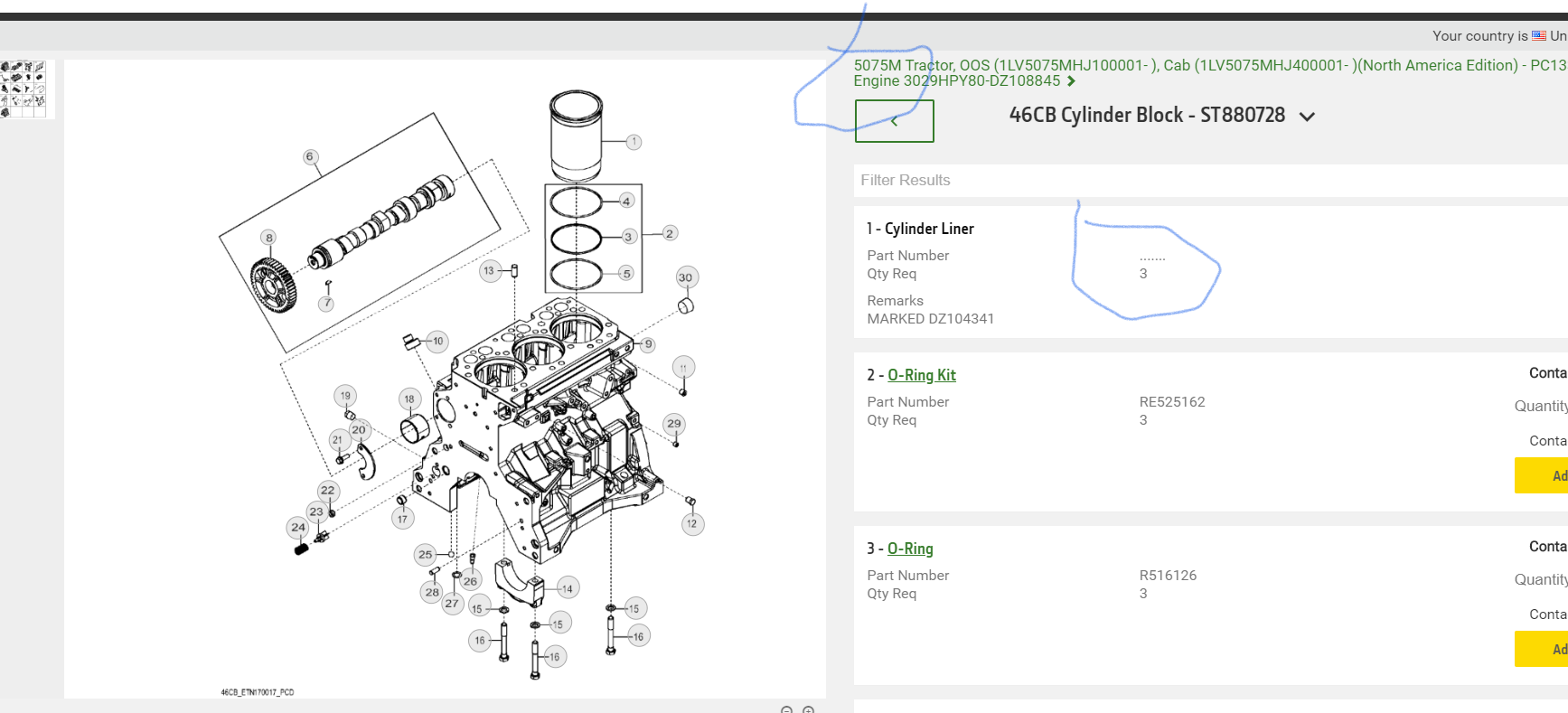Click the zoom out magnifier icon below diagram
Image resolution: width=1568 pixels, height=713 pixels.
pyautogui.click(x=786, y=709)
